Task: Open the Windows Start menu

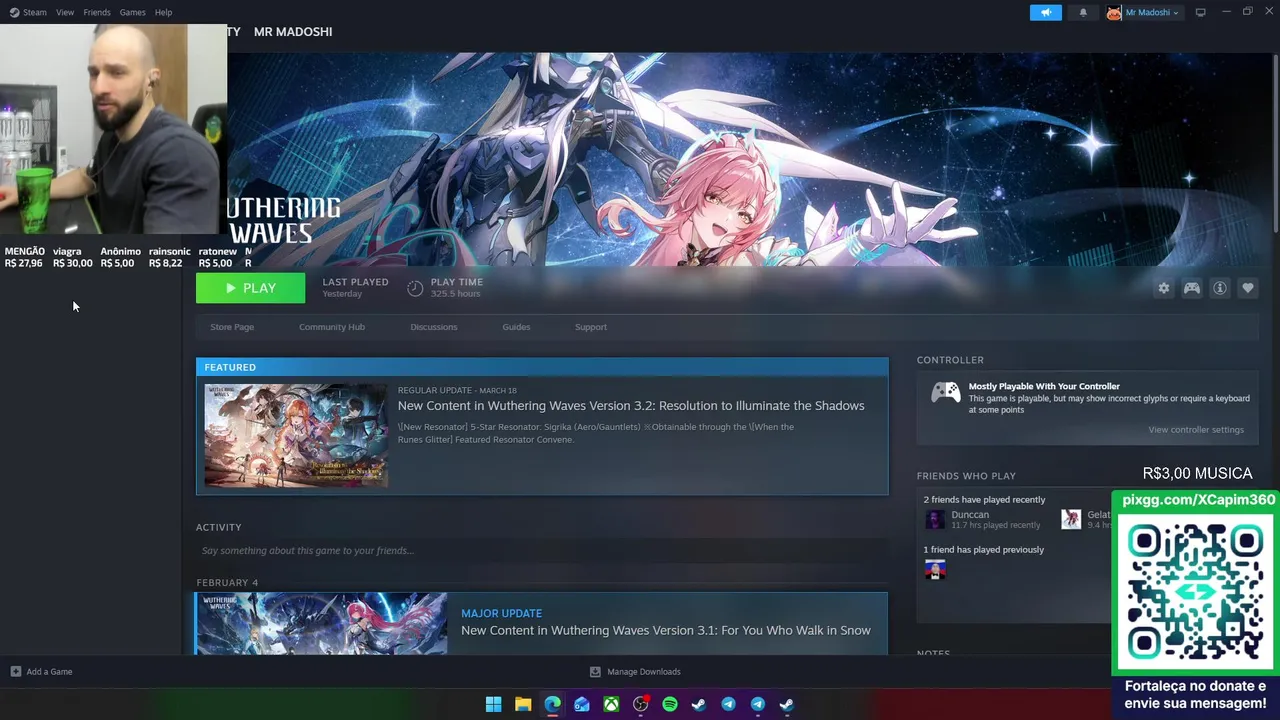Action: 493,704
